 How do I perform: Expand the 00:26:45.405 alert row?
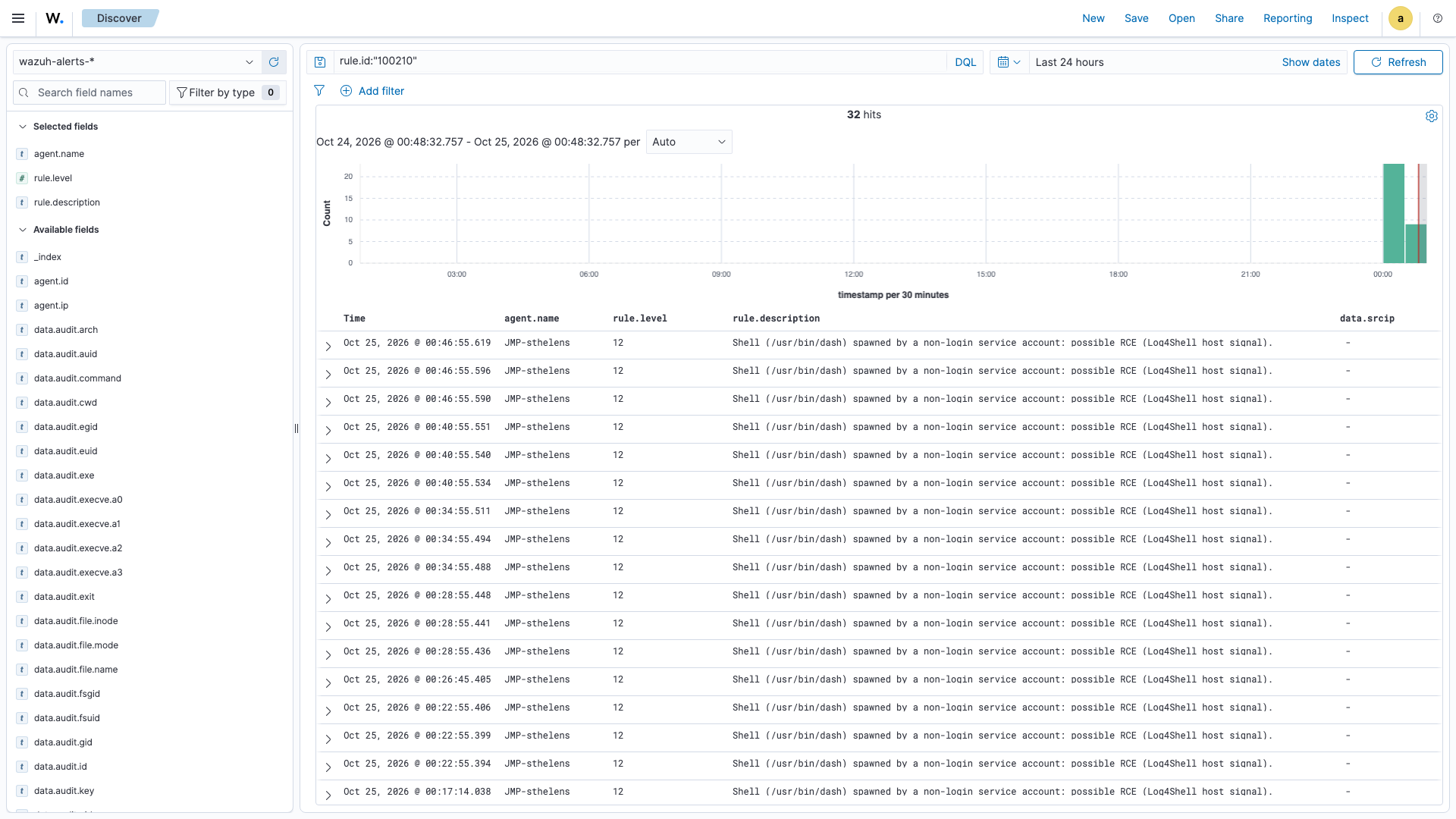328,682
